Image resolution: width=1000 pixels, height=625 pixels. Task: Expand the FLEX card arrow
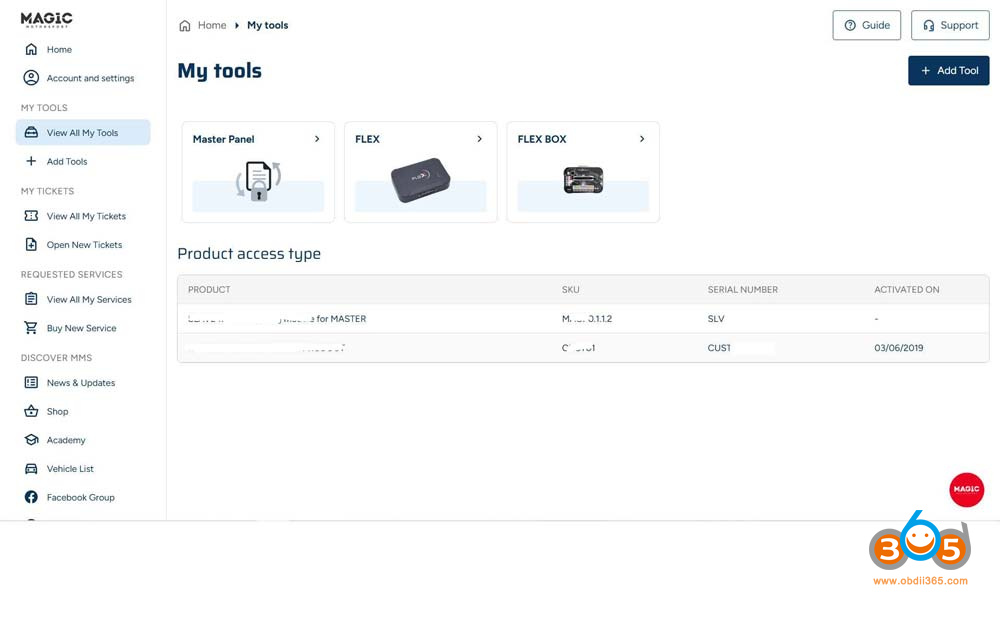480,139
